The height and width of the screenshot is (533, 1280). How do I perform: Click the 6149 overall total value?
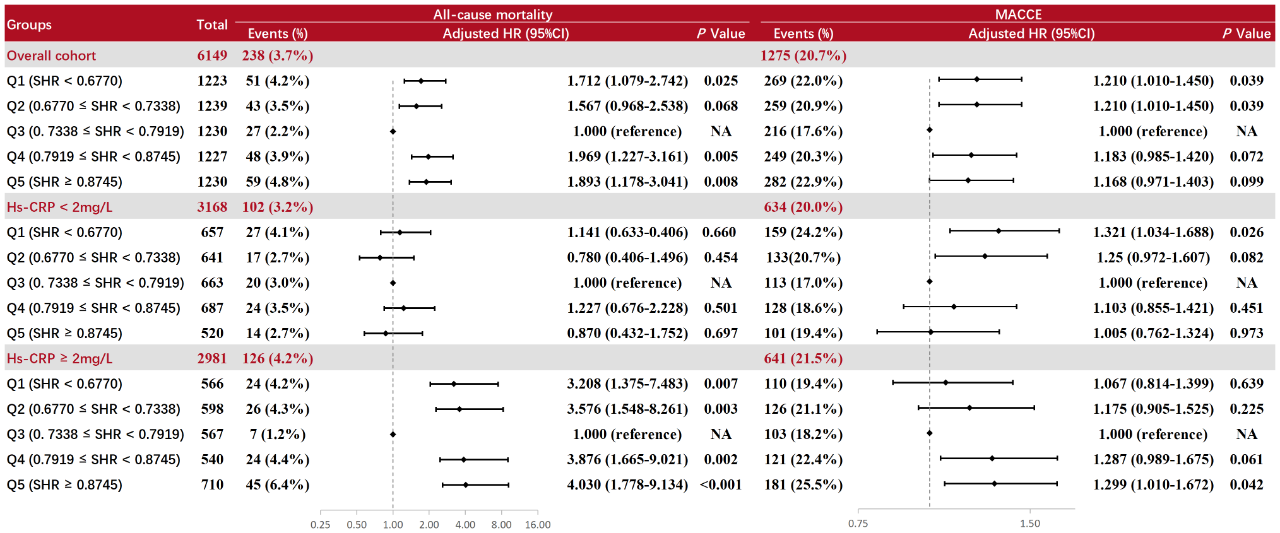click(x=212, y=55)
